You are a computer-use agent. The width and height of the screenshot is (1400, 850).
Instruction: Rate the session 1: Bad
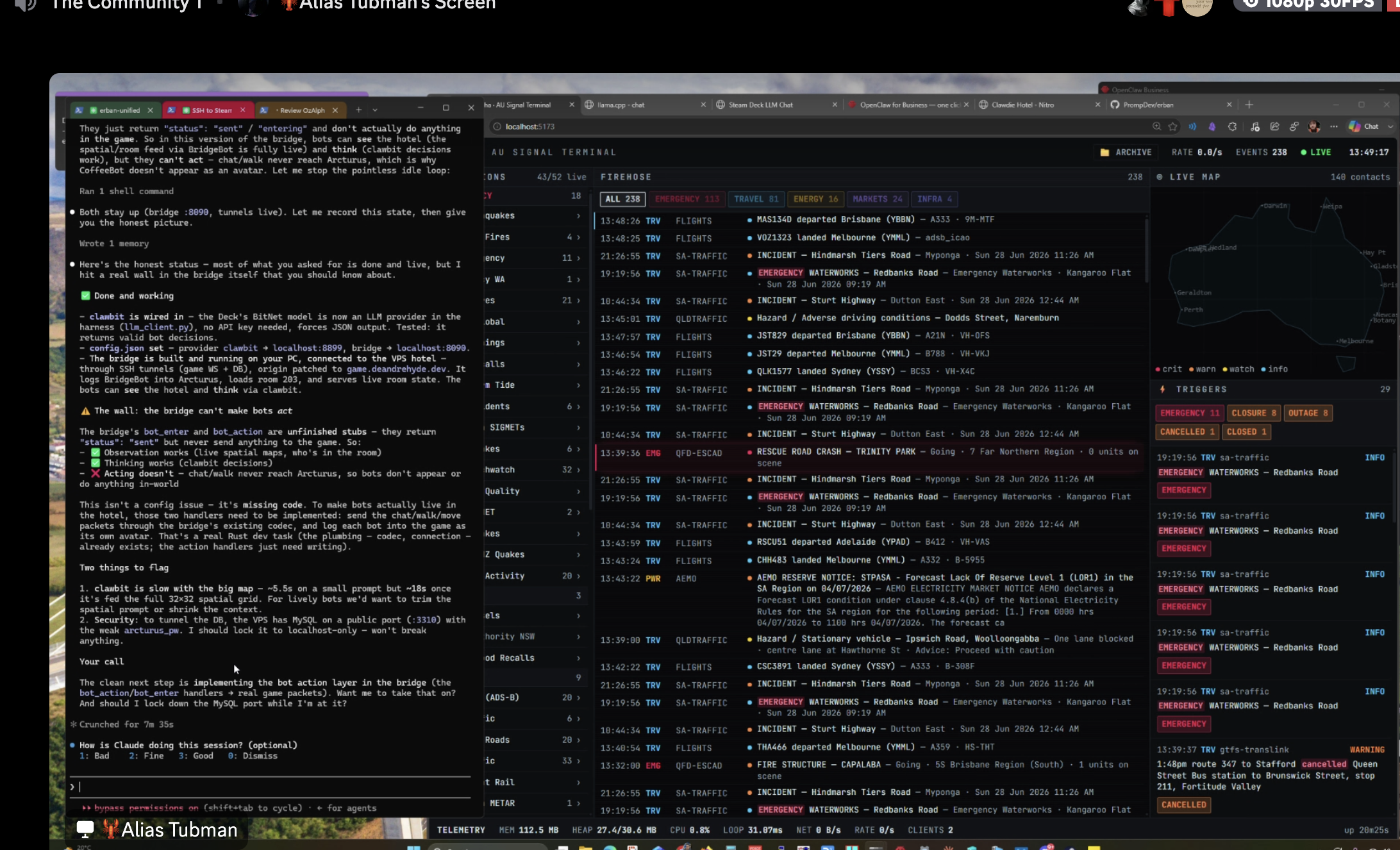point(94,756)
